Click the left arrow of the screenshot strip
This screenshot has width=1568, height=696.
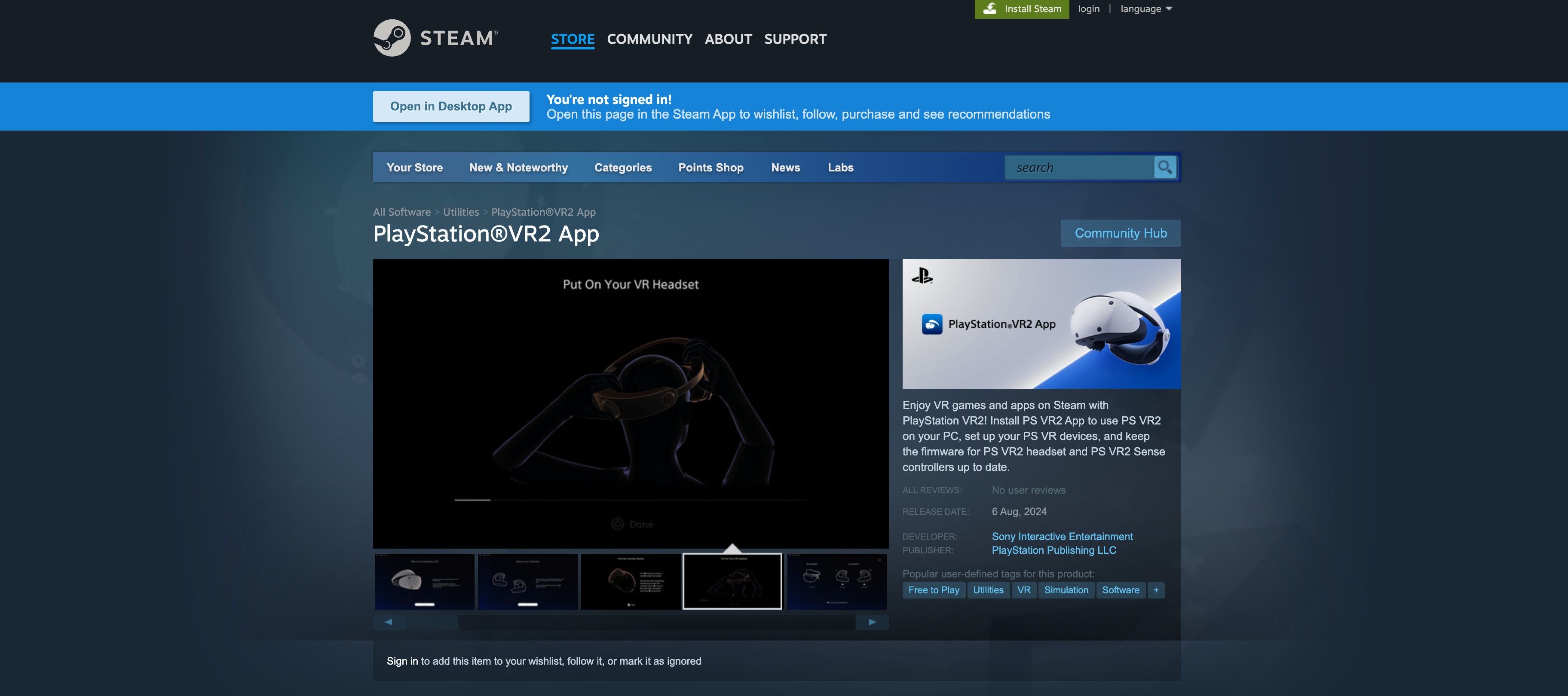tap(389, 622)
